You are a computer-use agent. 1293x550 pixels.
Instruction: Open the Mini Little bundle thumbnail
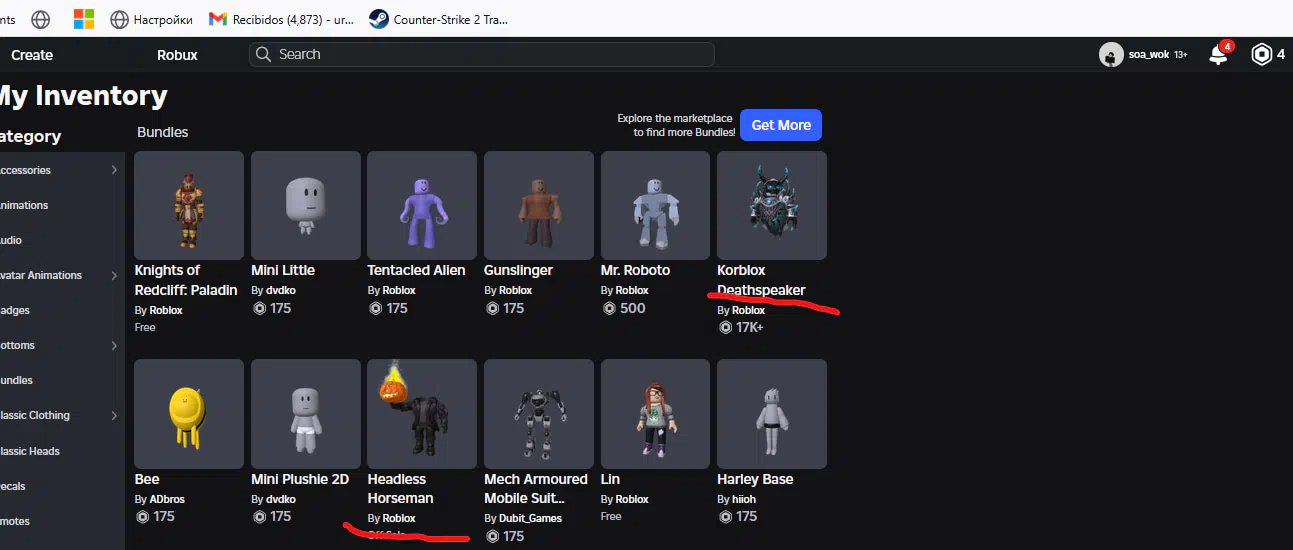coord(306,206)
